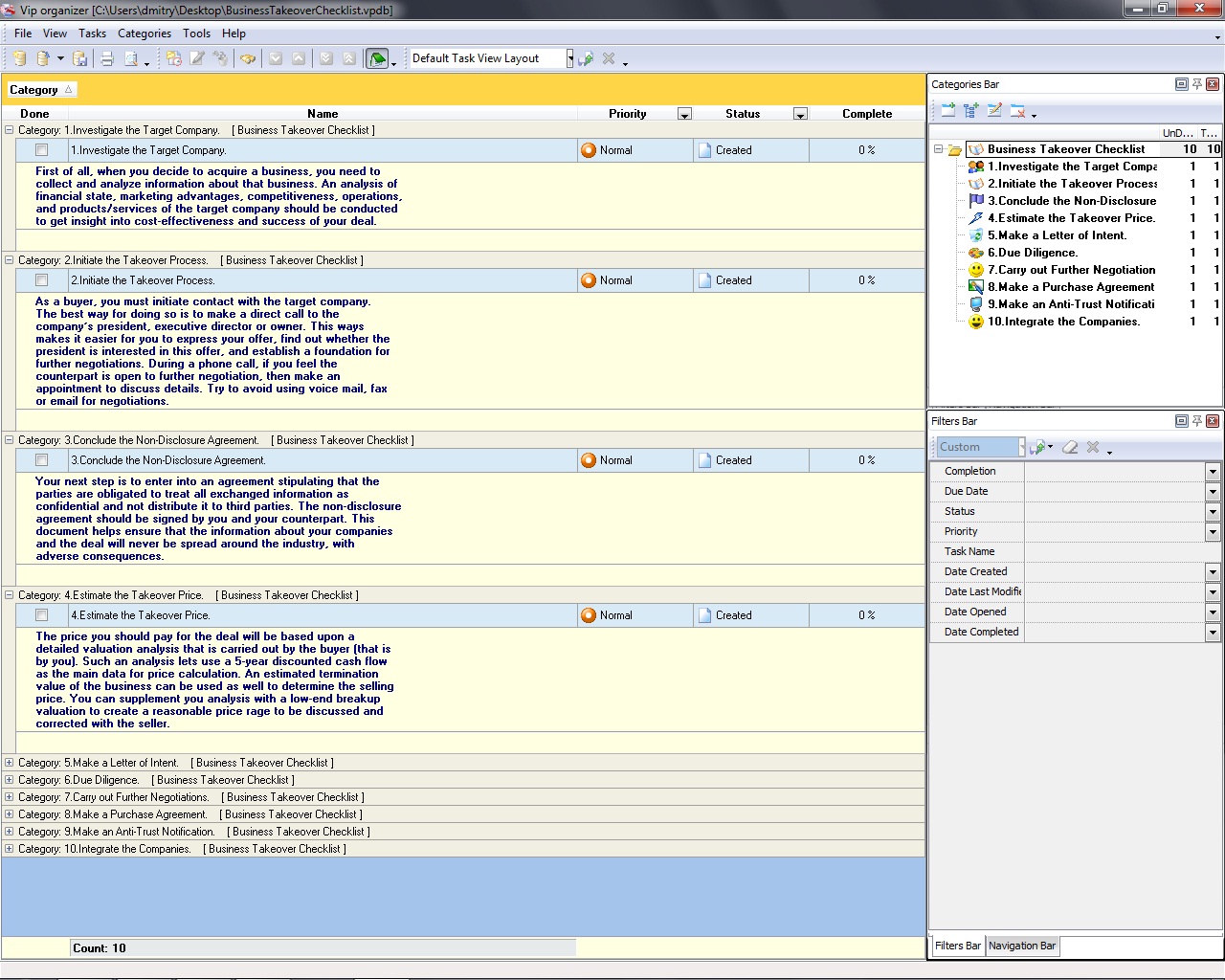Screen dimensions: 1225x980
Task: Select 6.Due Diligence in the category tree
Action: click(x=1032, y=253)
